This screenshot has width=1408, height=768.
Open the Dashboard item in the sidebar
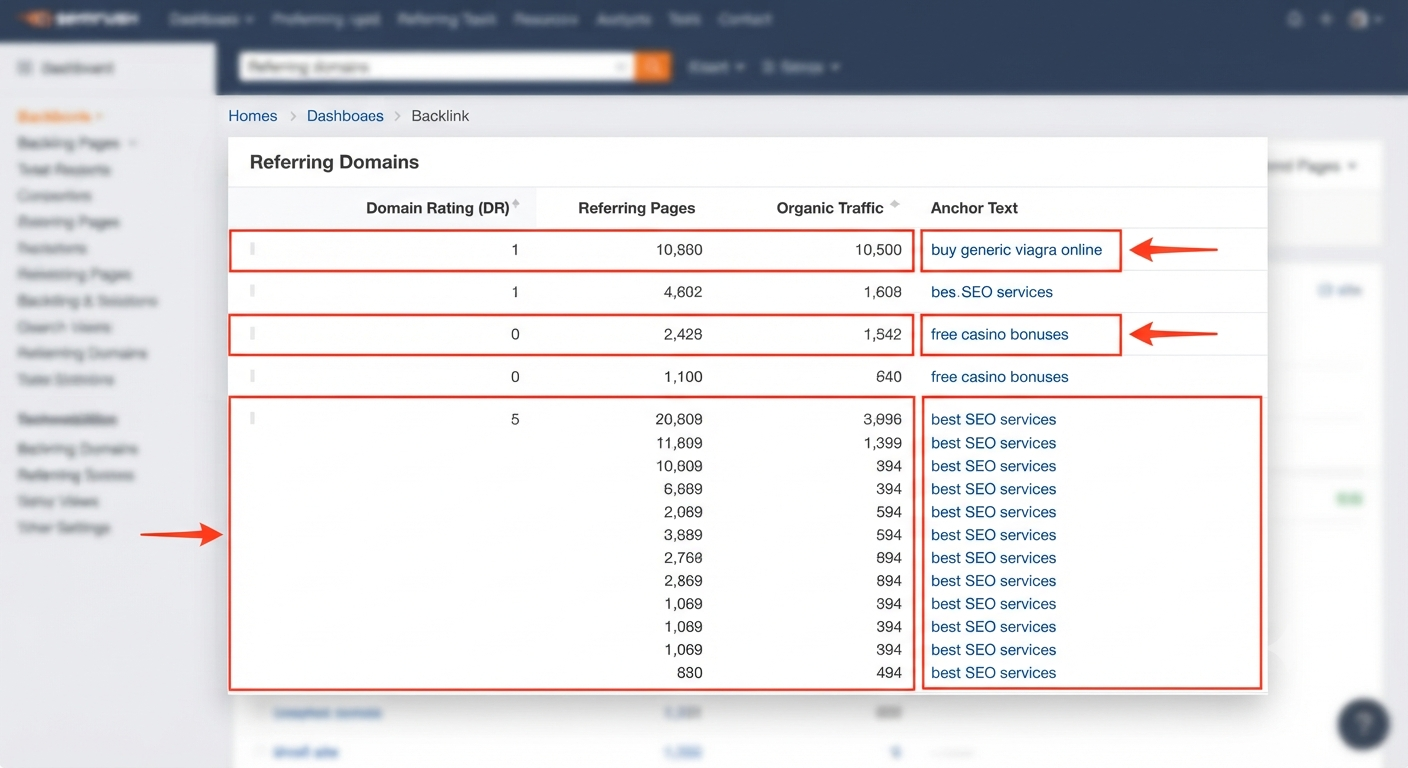[67, 68]
